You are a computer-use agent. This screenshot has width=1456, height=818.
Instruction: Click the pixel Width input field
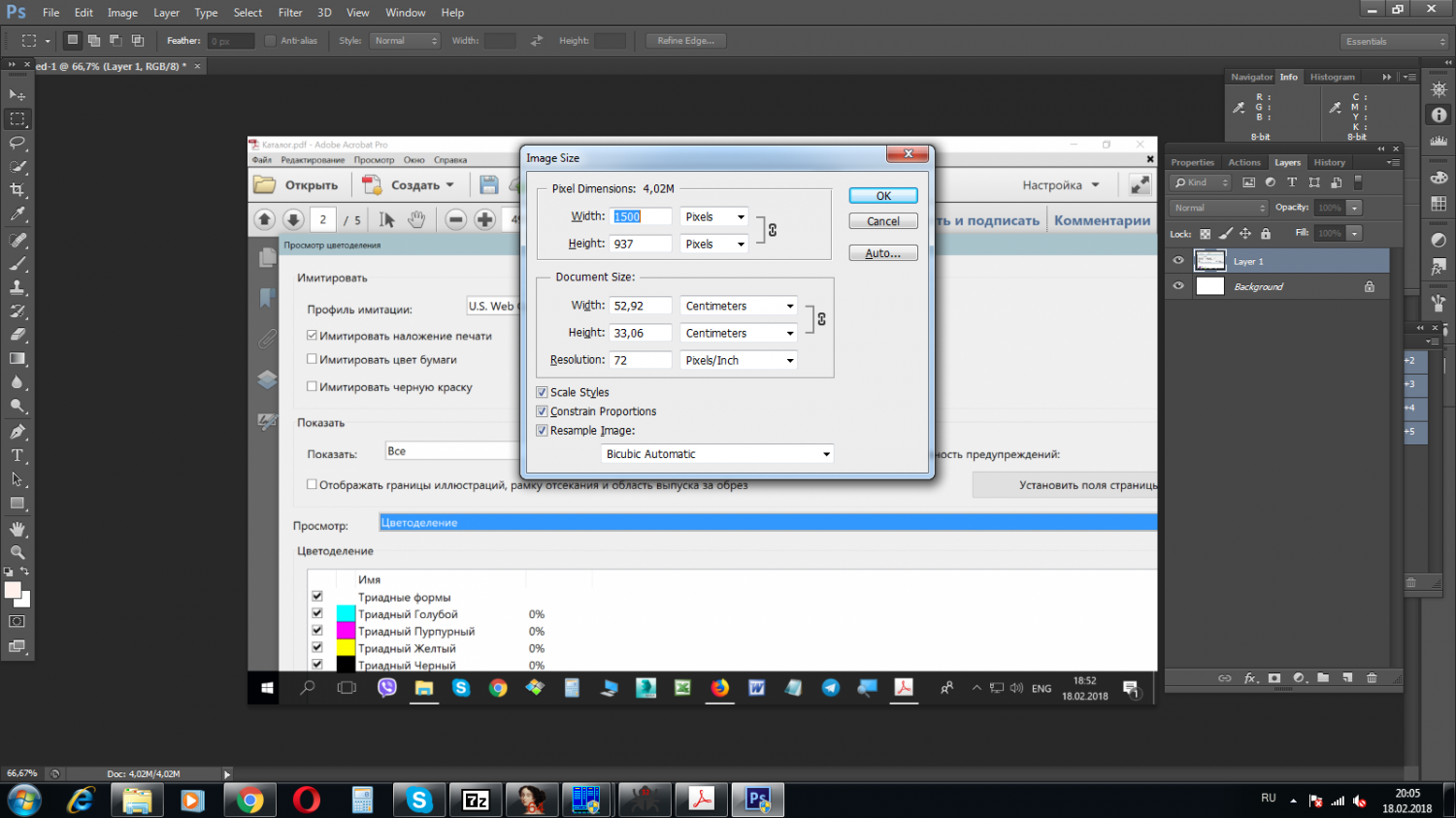pyautogui.click(x=641, y=216)
